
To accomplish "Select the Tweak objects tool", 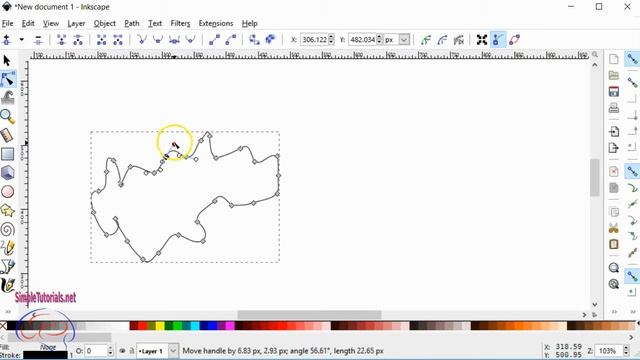I will coord(8,98).
